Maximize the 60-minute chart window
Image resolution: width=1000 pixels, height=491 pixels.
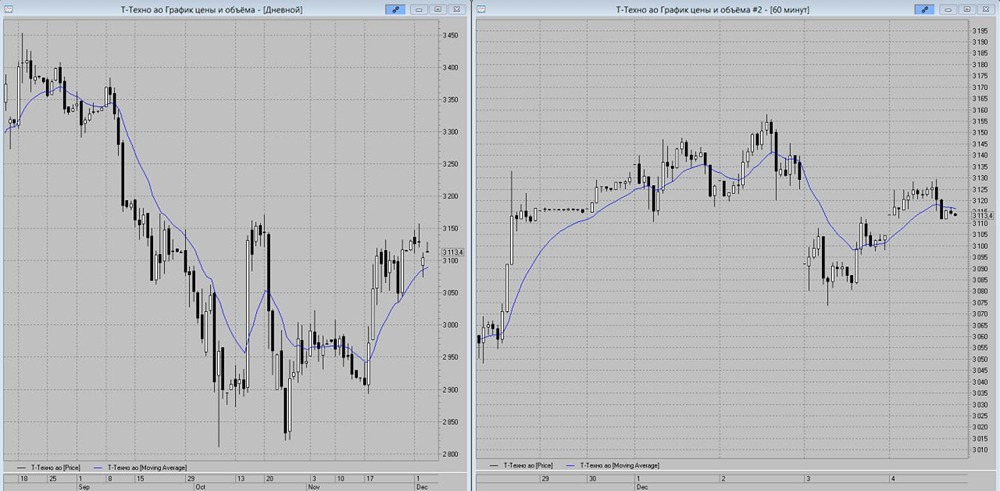click(x=967, y=10)
